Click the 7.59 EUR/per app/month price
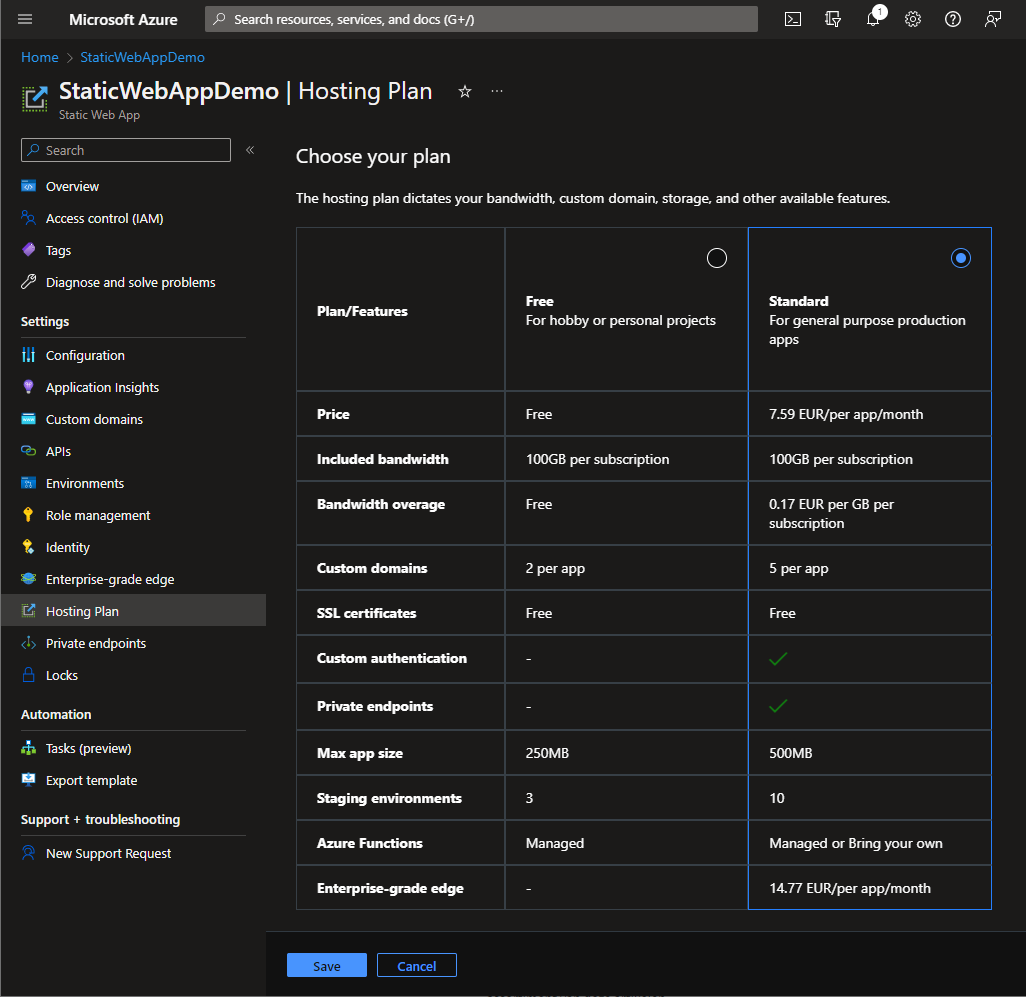Screen dimensions: 1026x997 click(845, 414)
